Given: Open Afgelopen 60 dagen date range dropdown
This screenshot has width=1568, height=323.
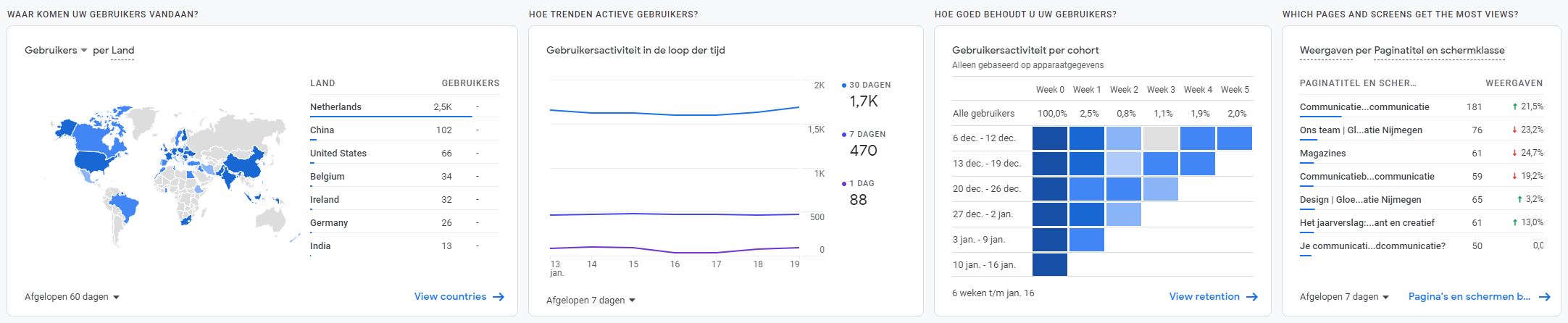Looking at the screenshot, I should [72, 297].
